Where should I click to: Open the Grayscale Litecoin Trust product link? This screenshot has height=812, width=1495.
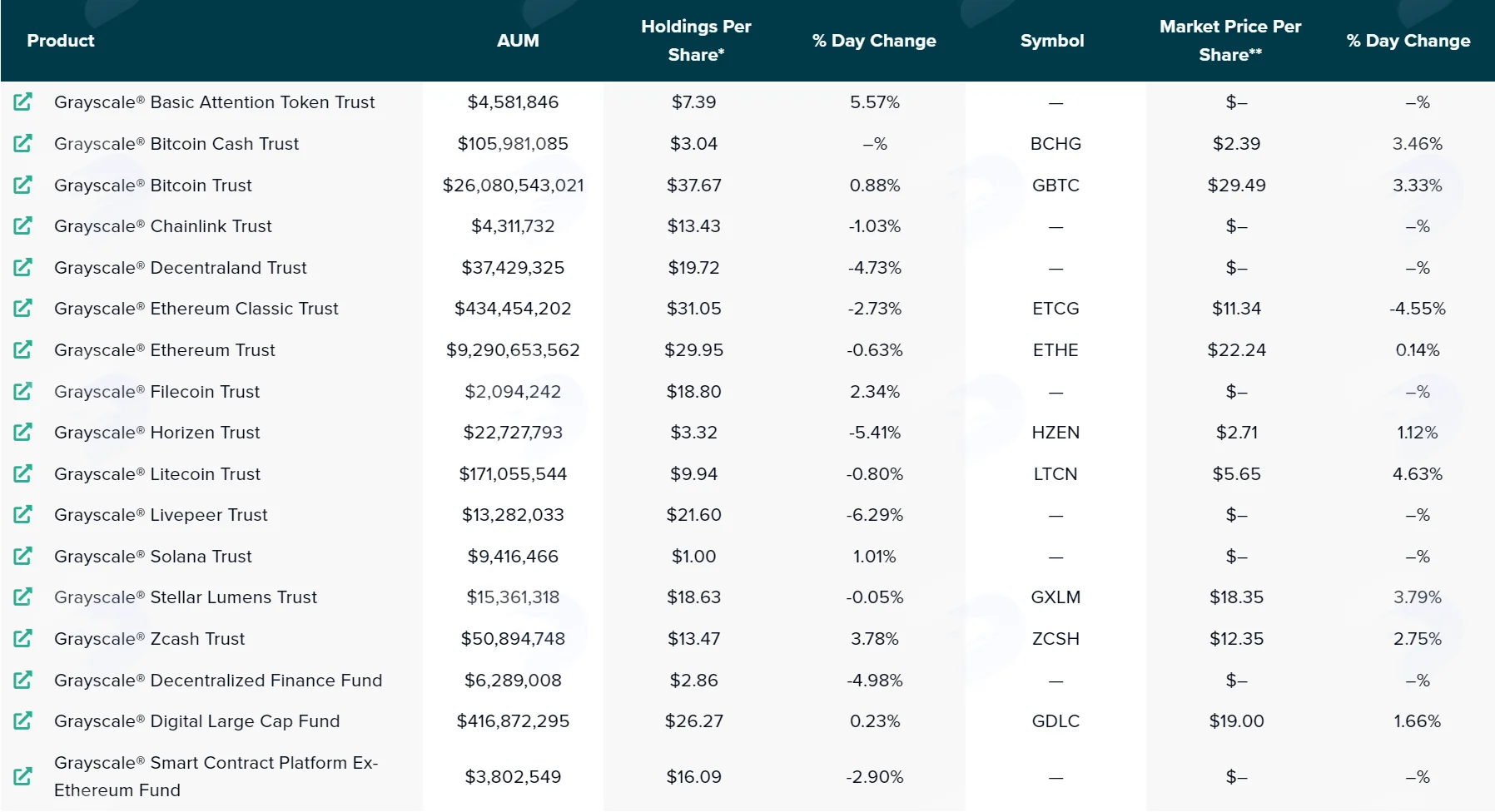point(157,474)
